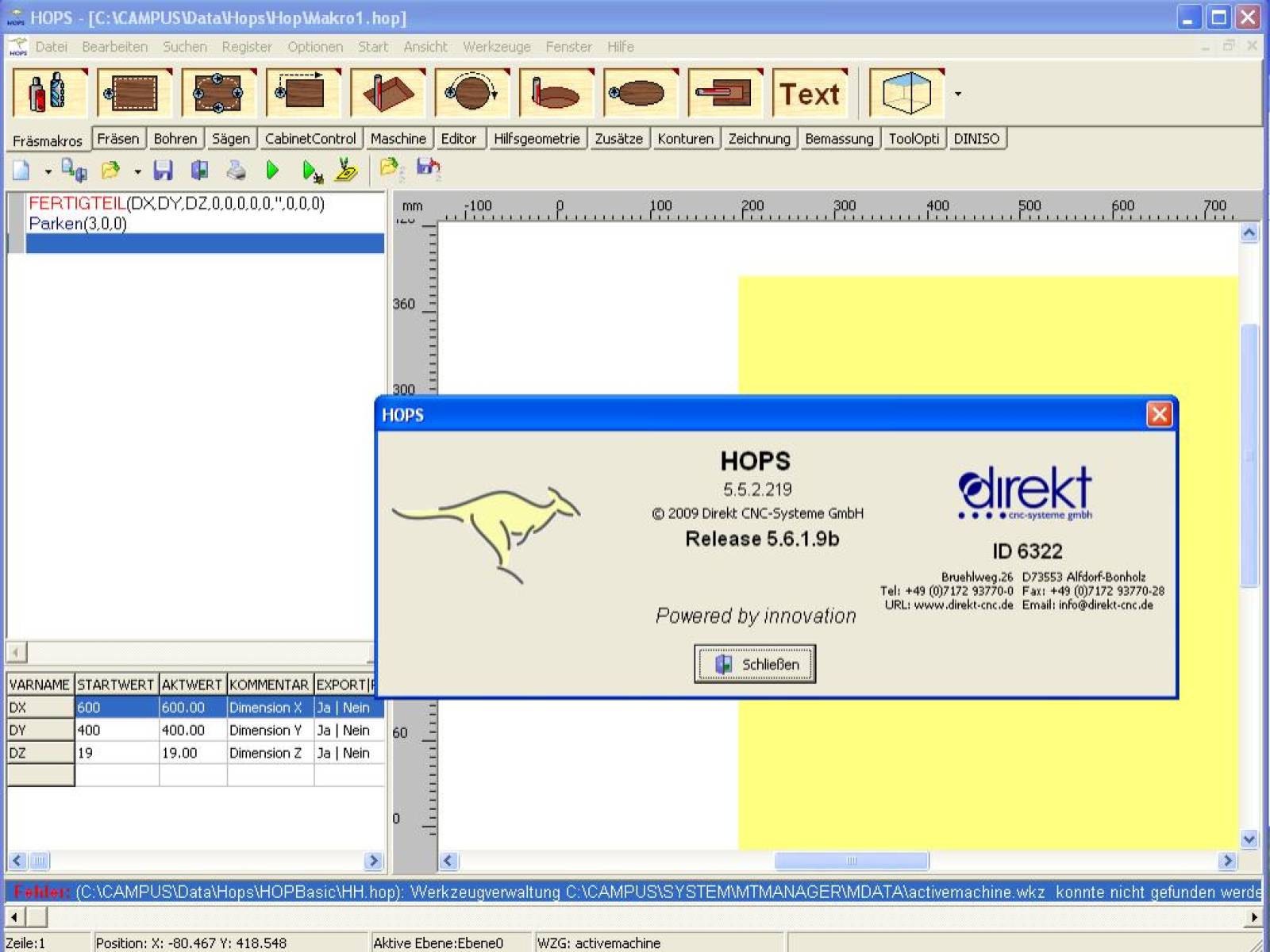1270x952 pixels.
Task: Start debug run with play-bug icon
Action: click(x=312, y=171)
